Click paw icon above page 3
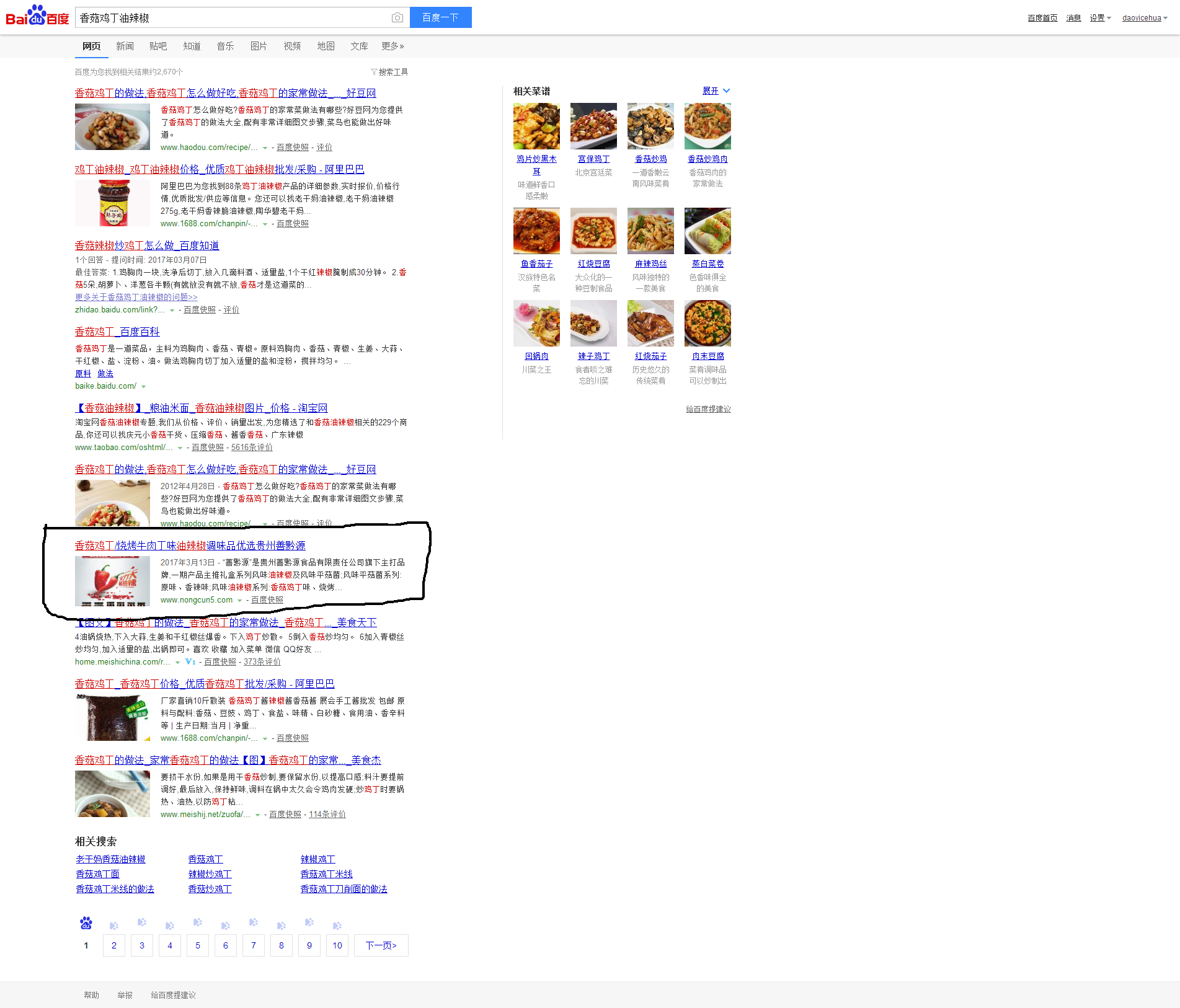This screenshot has height=1008, width=1180. point(142,922)
